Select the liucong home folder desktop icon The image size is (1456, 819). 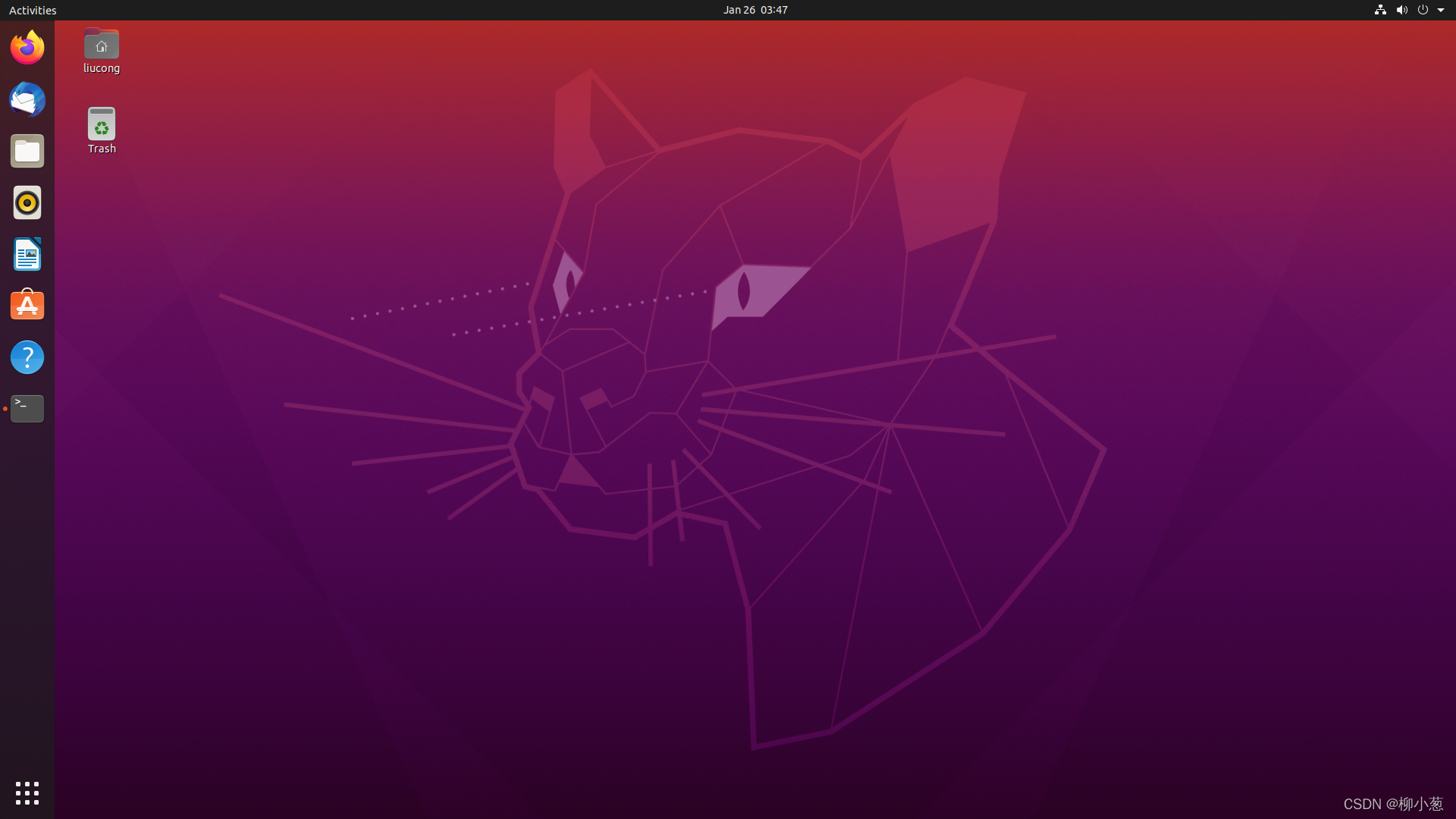[x=102, y=52]
